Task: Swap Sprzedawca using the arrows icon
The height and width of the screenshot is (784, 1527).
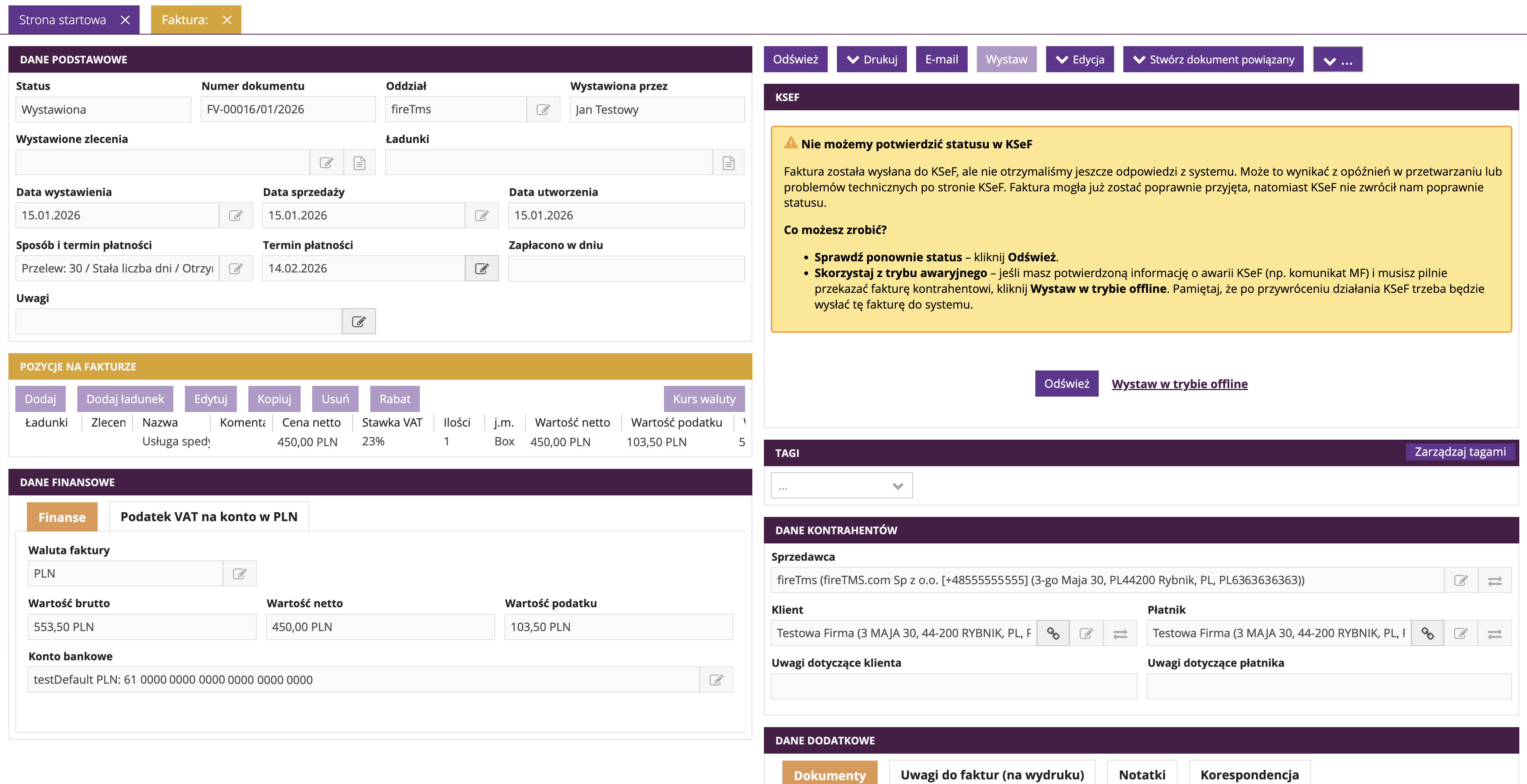Action: pos(1494,581)
